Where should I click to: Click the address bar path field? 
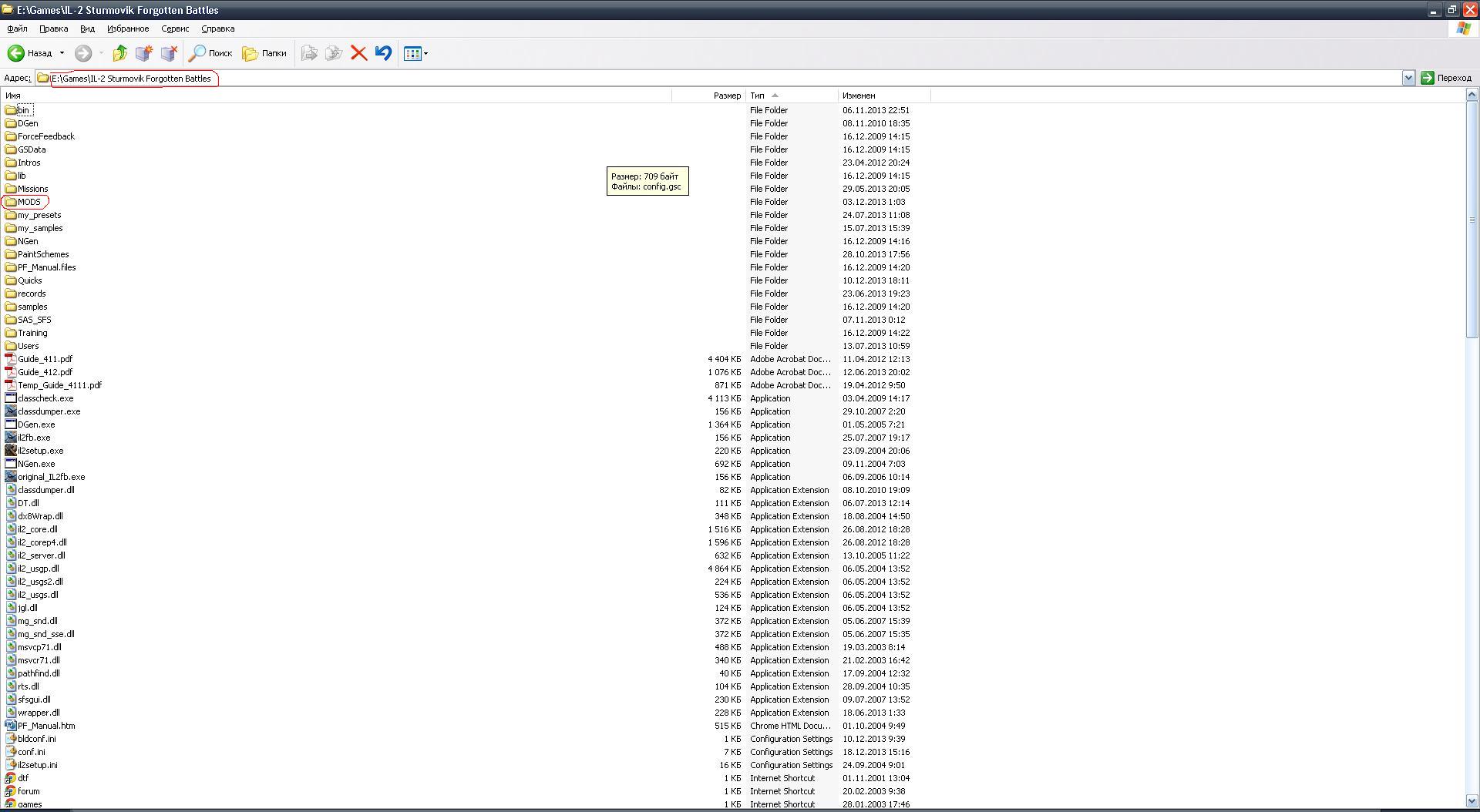(718, 78)
